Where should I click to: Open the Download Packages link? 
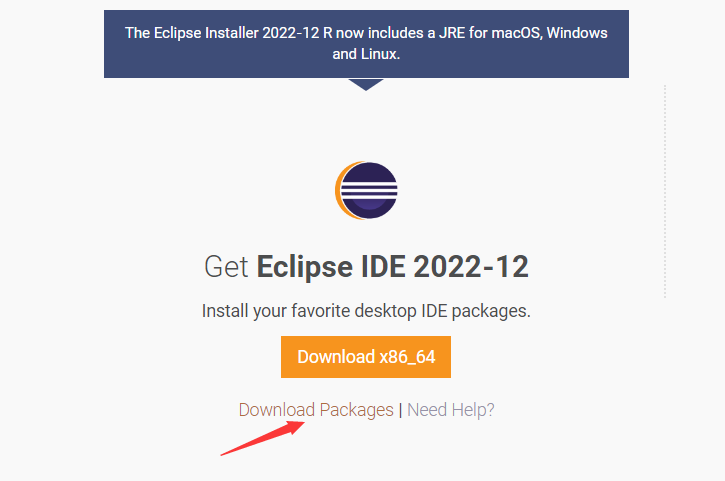[316, 410]
